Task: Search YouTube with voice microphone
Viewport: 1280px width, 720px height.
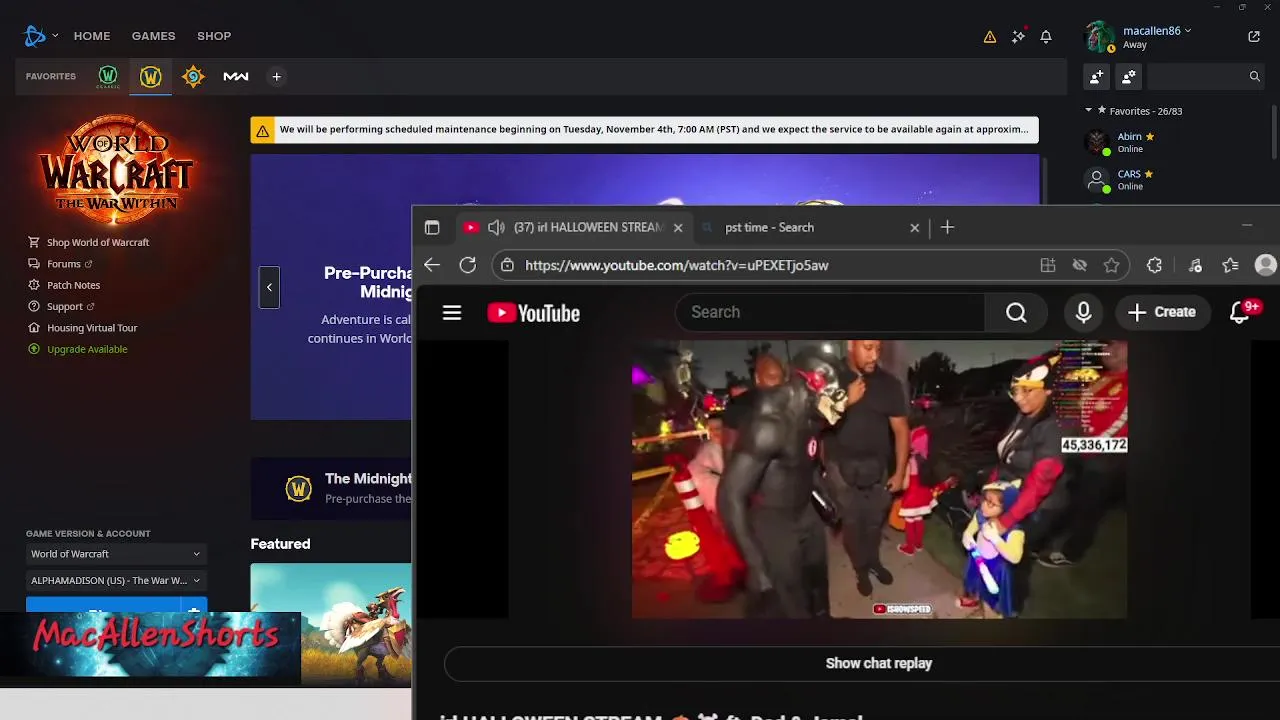Action: tap(1083, 313)
